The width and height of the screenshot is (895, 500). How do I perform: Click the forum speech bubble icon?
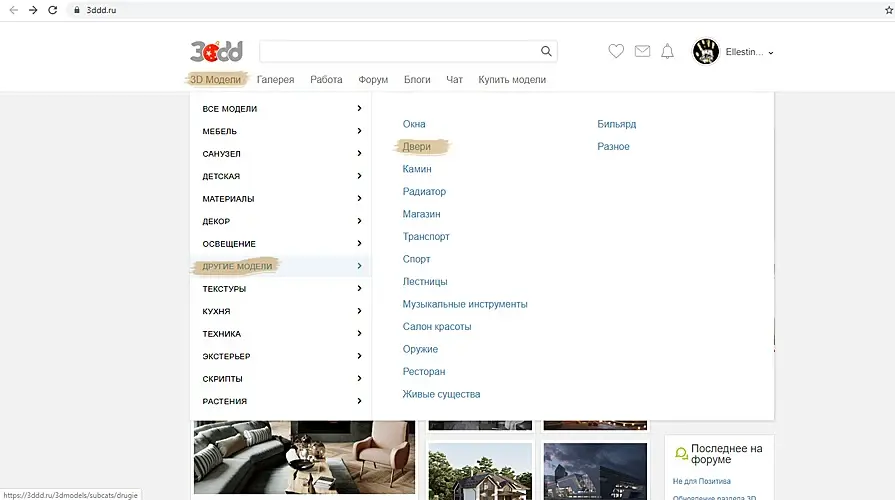tap(681, 454)
